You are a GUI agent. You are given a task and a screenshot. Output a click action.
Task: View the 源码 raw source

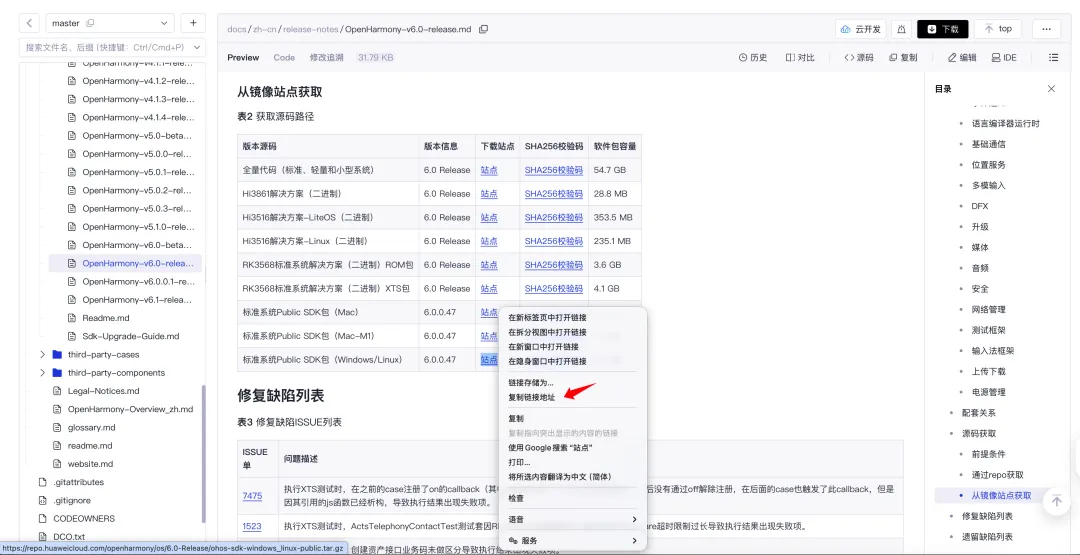pyautogui.click(x=859, y=58)
